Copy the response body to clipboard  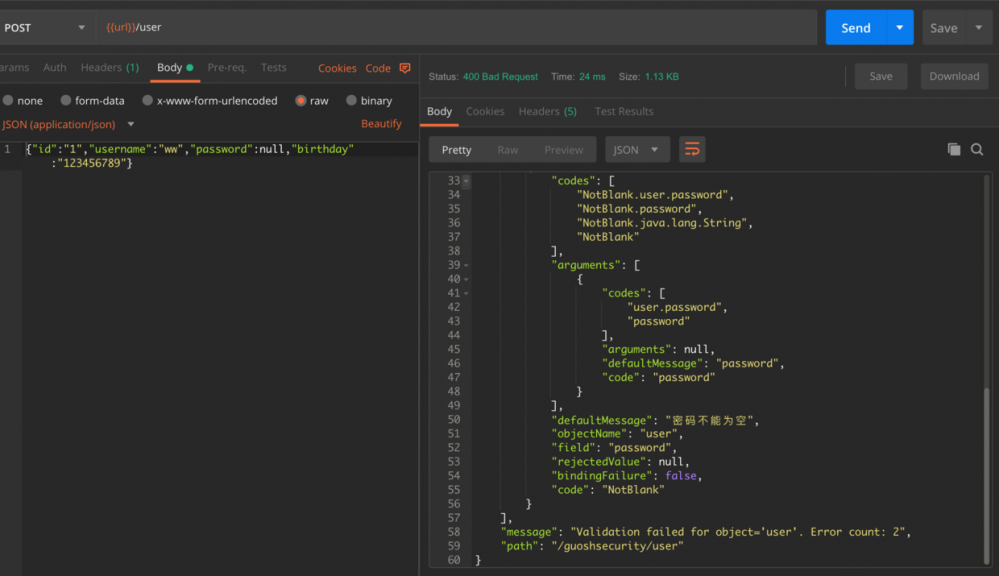tap(954, 148)
